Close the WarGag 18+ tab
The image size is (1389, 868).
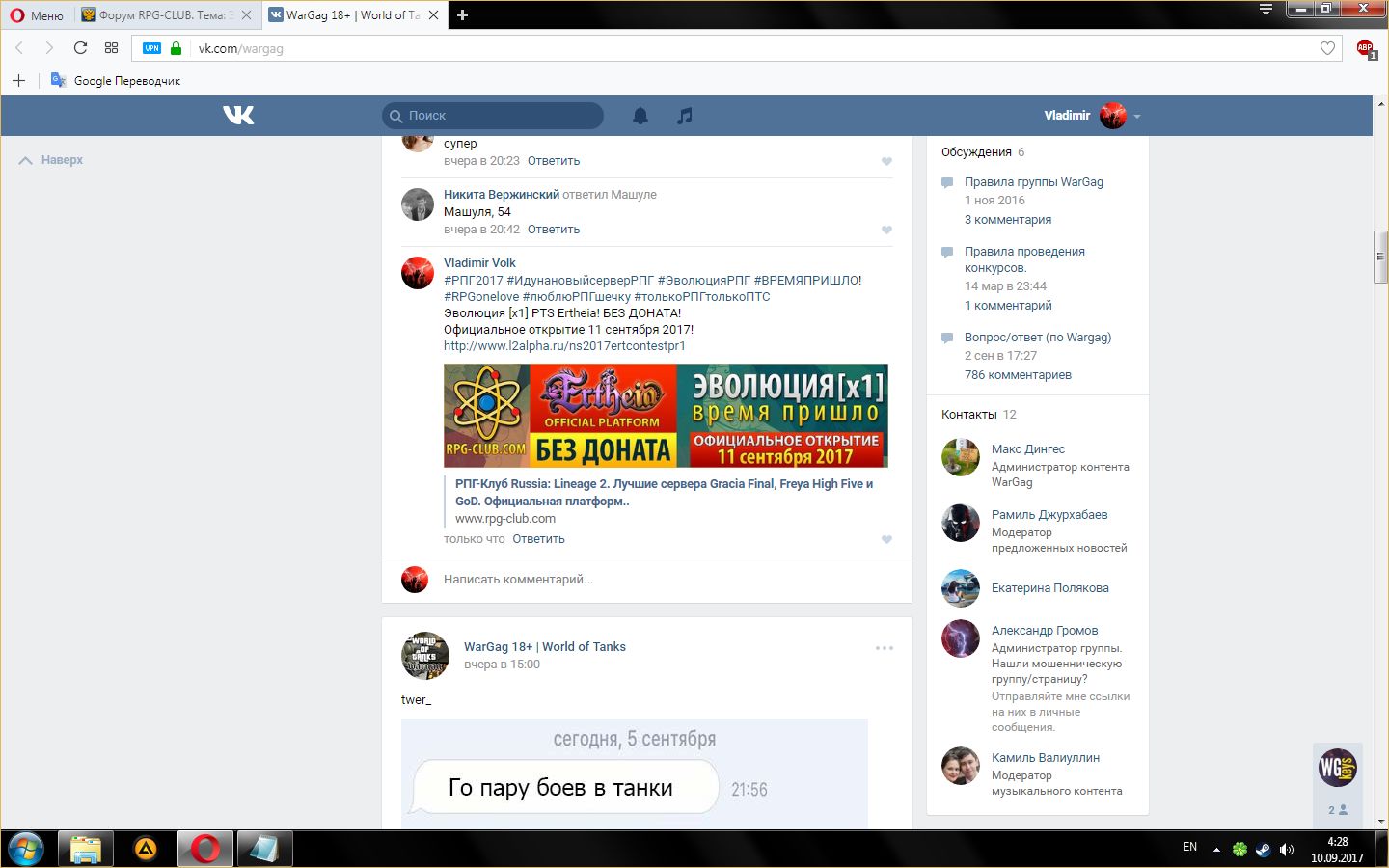coord(433,15)
